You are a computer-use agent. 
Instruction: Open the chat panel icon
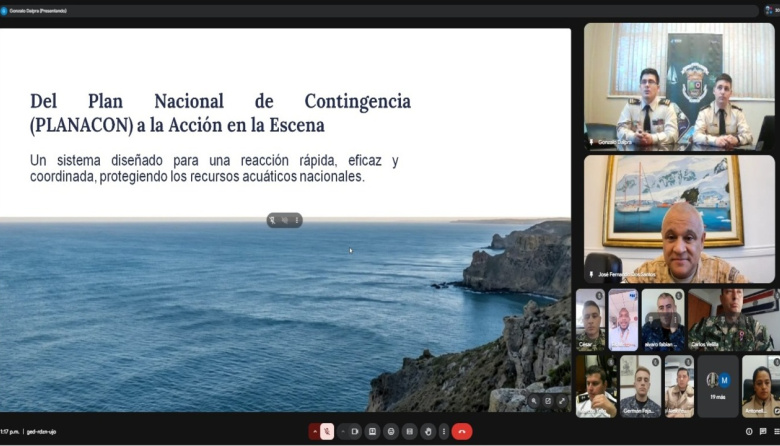tap(763, 432)
